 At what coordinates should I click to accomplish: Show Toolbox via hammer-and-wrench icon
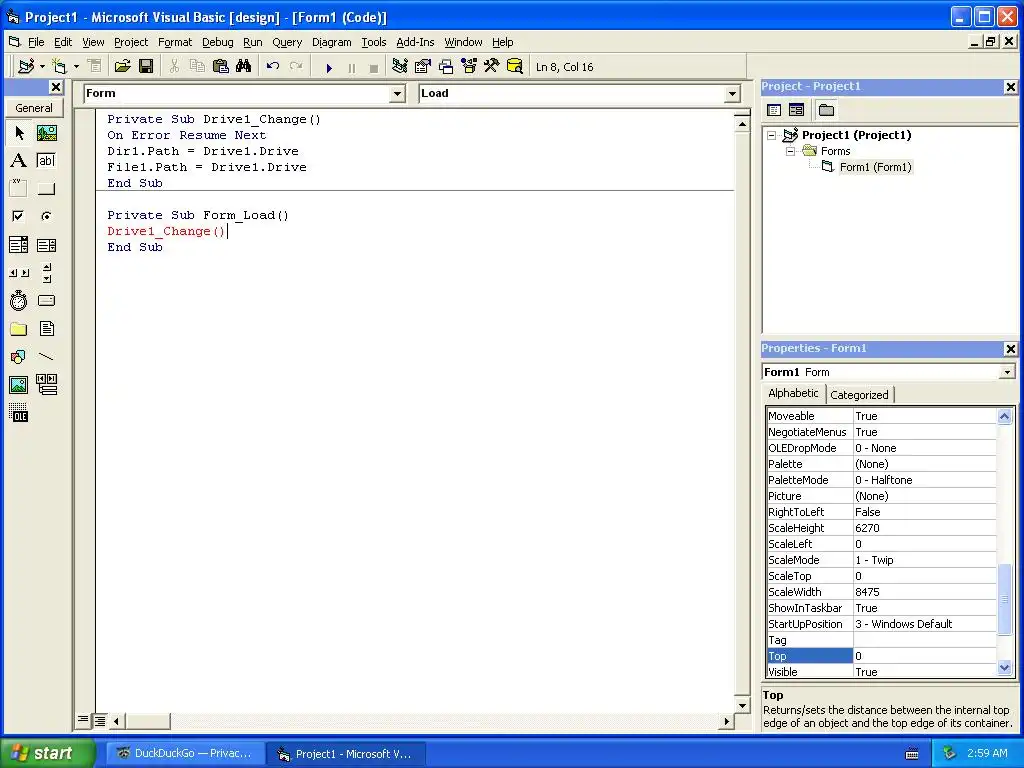tap(491, 67)
